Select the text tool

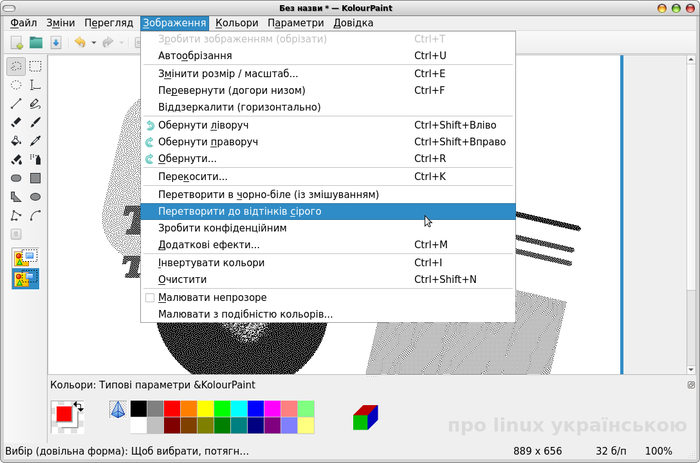[x=35, y=85]
